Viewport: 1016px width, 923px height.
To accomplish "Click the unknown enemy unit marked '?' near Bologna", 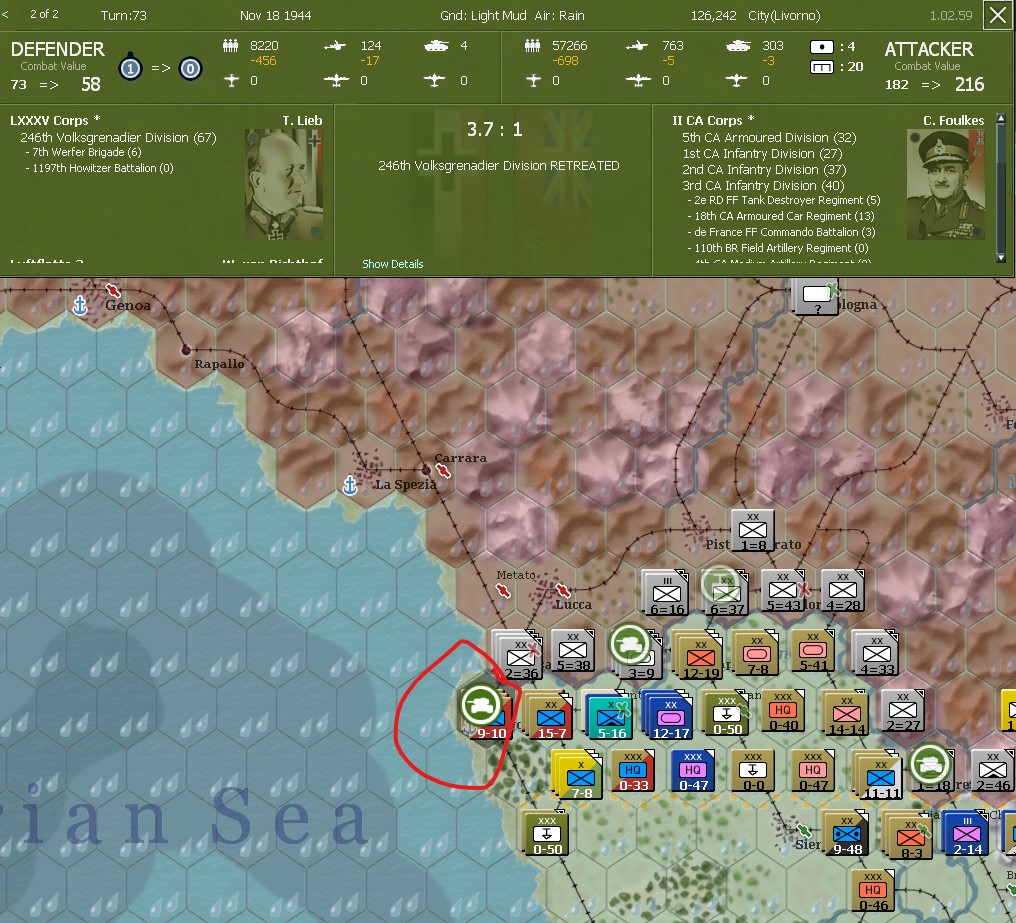I will [816, 296].
